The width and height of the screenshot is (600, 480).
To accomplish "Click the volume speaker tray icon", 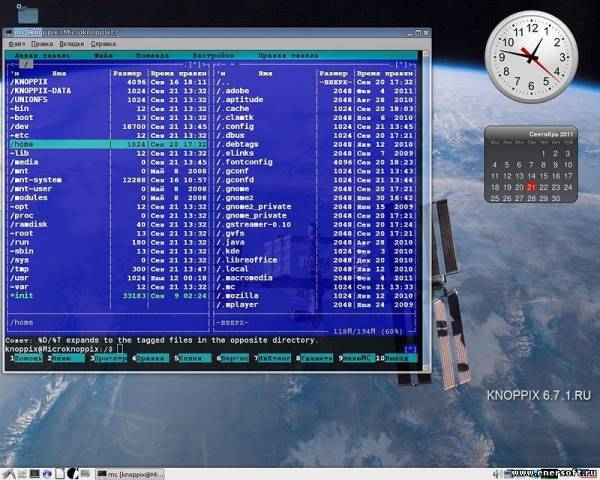I will (496, 474).
